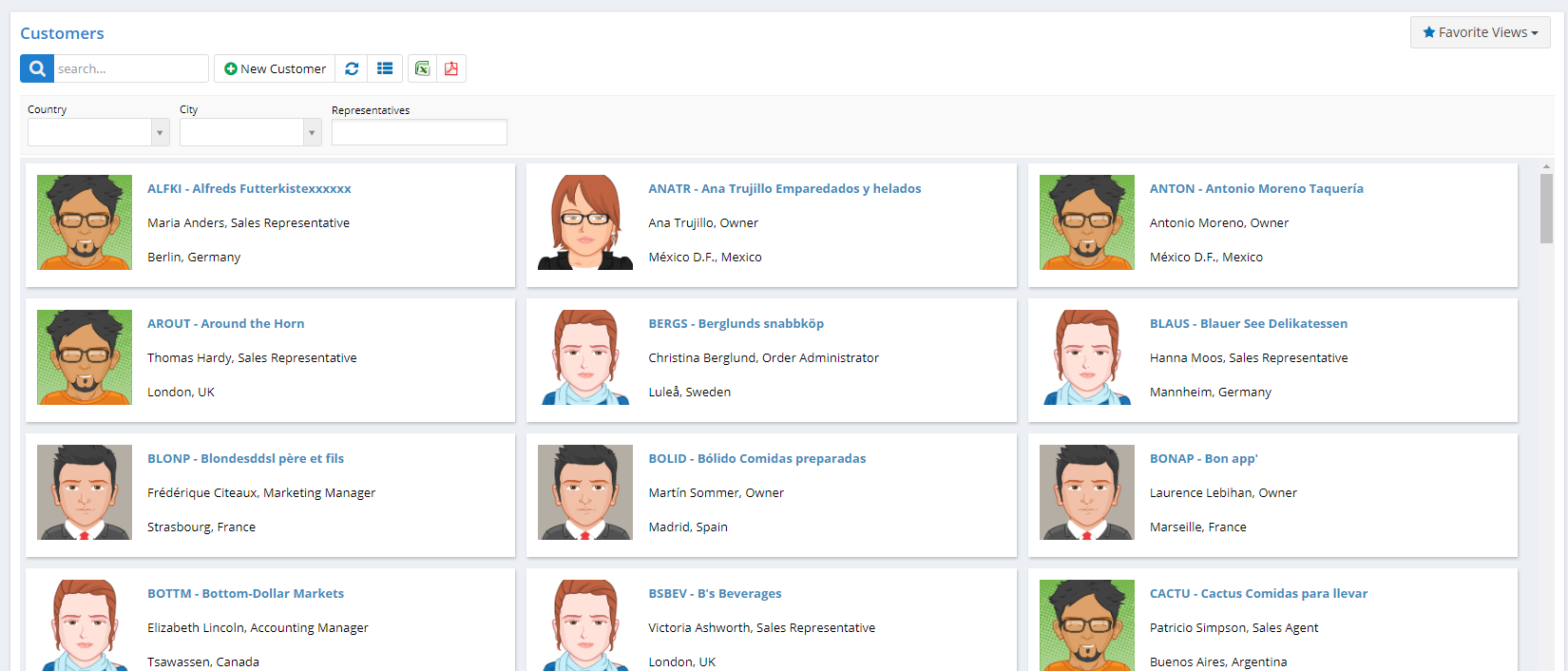Open AROUT - Around the Horn link
This screenshot has width=1568, height=671.
tap(226, 323)
